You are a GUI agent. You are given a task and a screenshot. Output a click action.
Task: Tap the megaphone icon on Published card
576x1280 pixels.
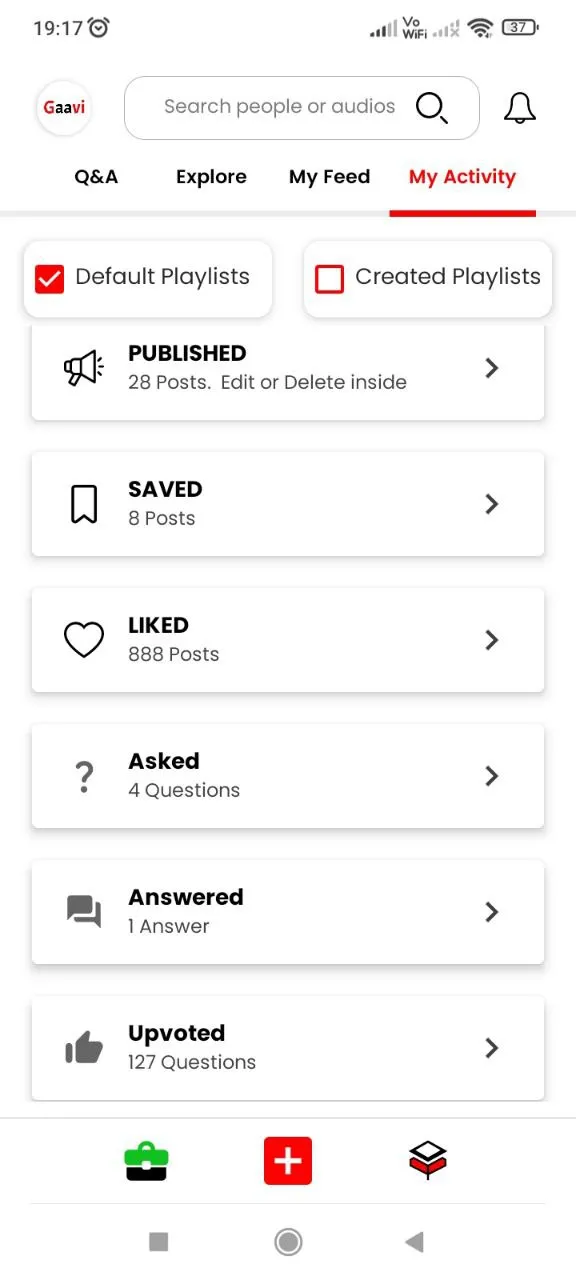pos(84,368)
